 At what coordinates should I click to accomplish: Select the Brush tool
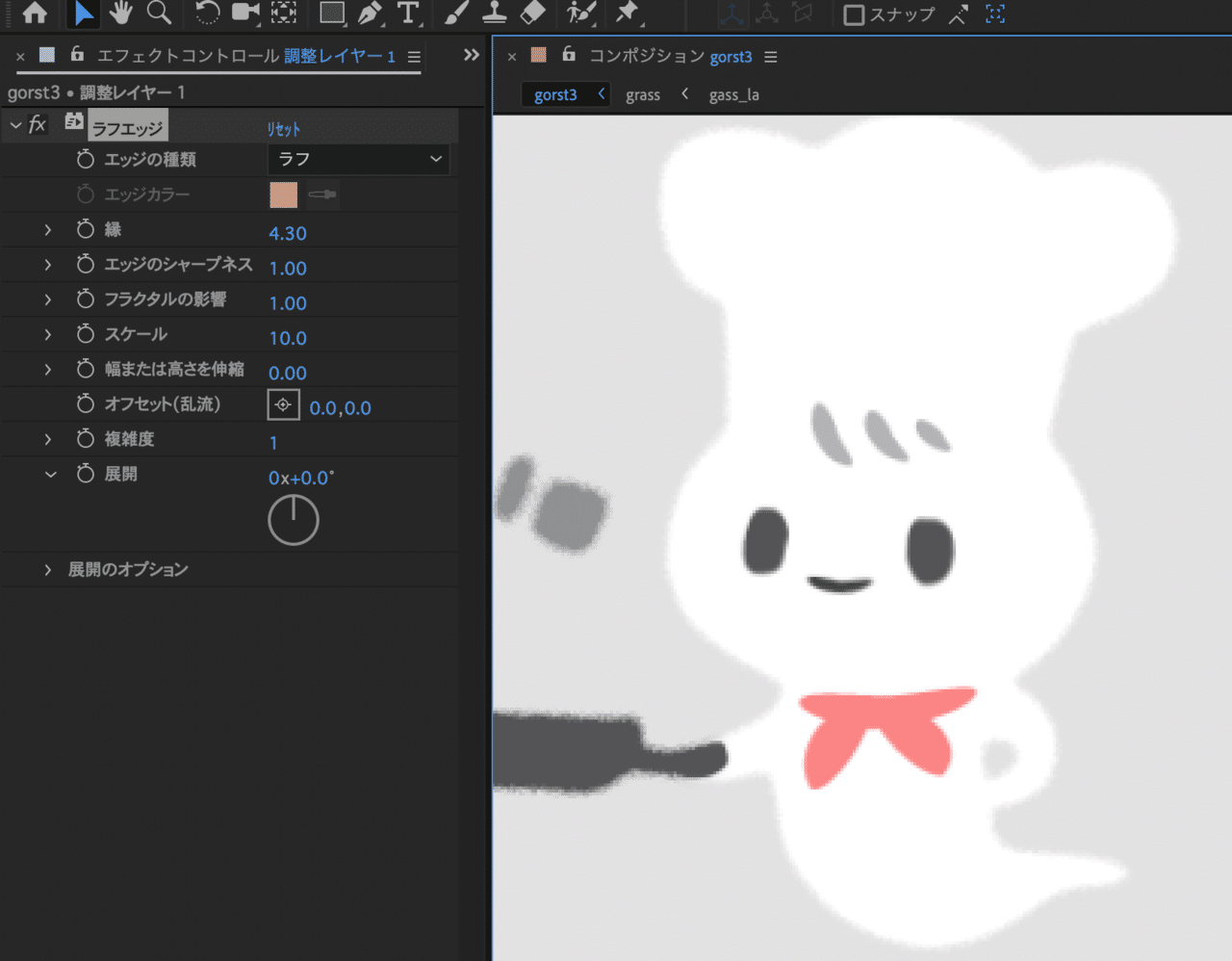457,13
